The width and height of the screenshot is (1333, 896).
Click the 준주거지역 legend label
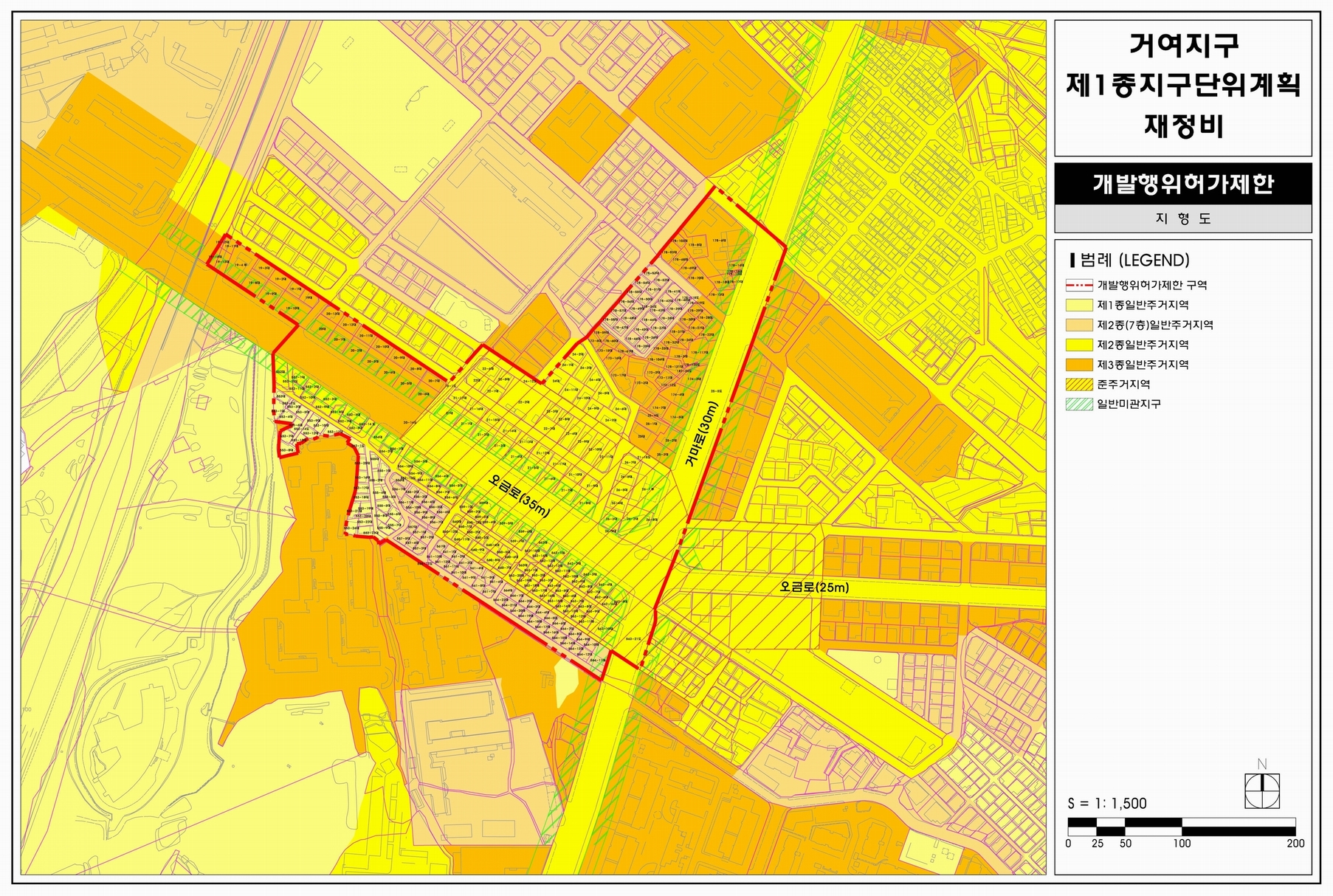[1123, 385]
